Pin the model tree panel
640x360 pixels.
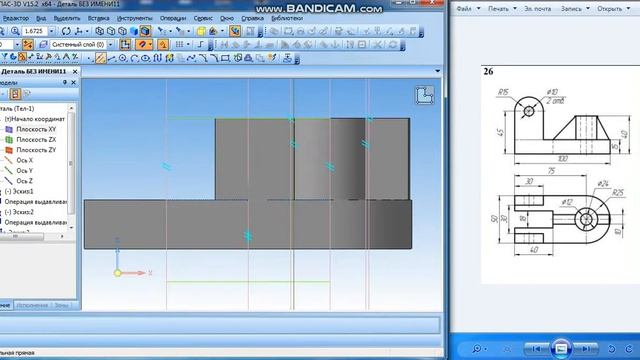point(64,82)
